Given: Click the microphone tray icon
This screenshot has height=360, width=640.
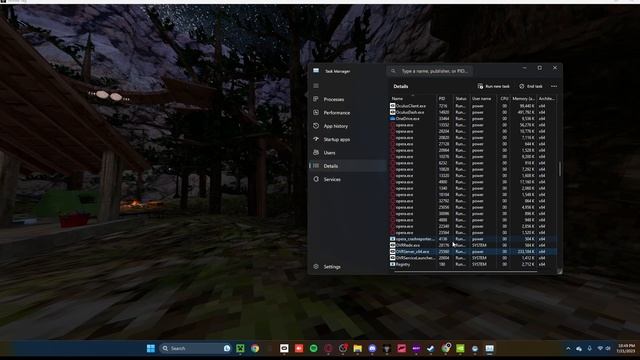Looking at the screenshot, I should point(589,348).
